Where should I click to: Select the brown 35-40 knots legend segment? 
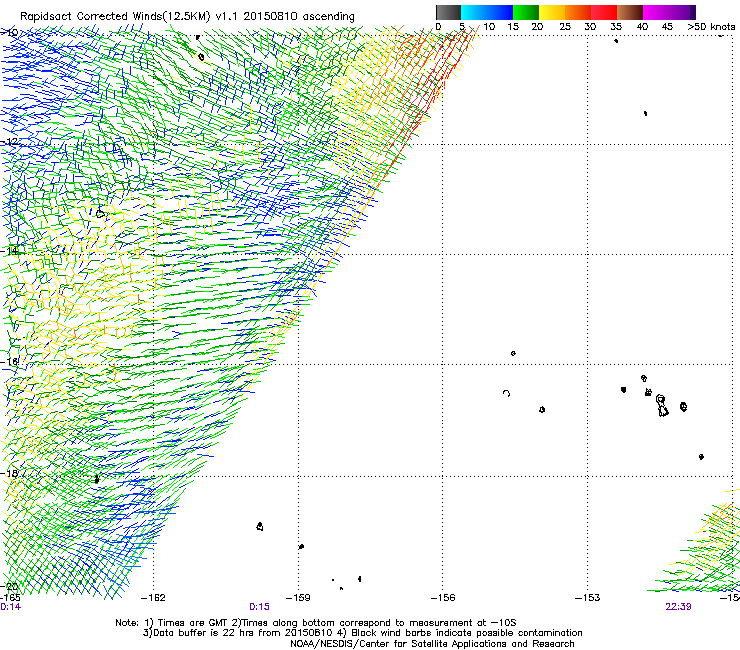(630, 12)
